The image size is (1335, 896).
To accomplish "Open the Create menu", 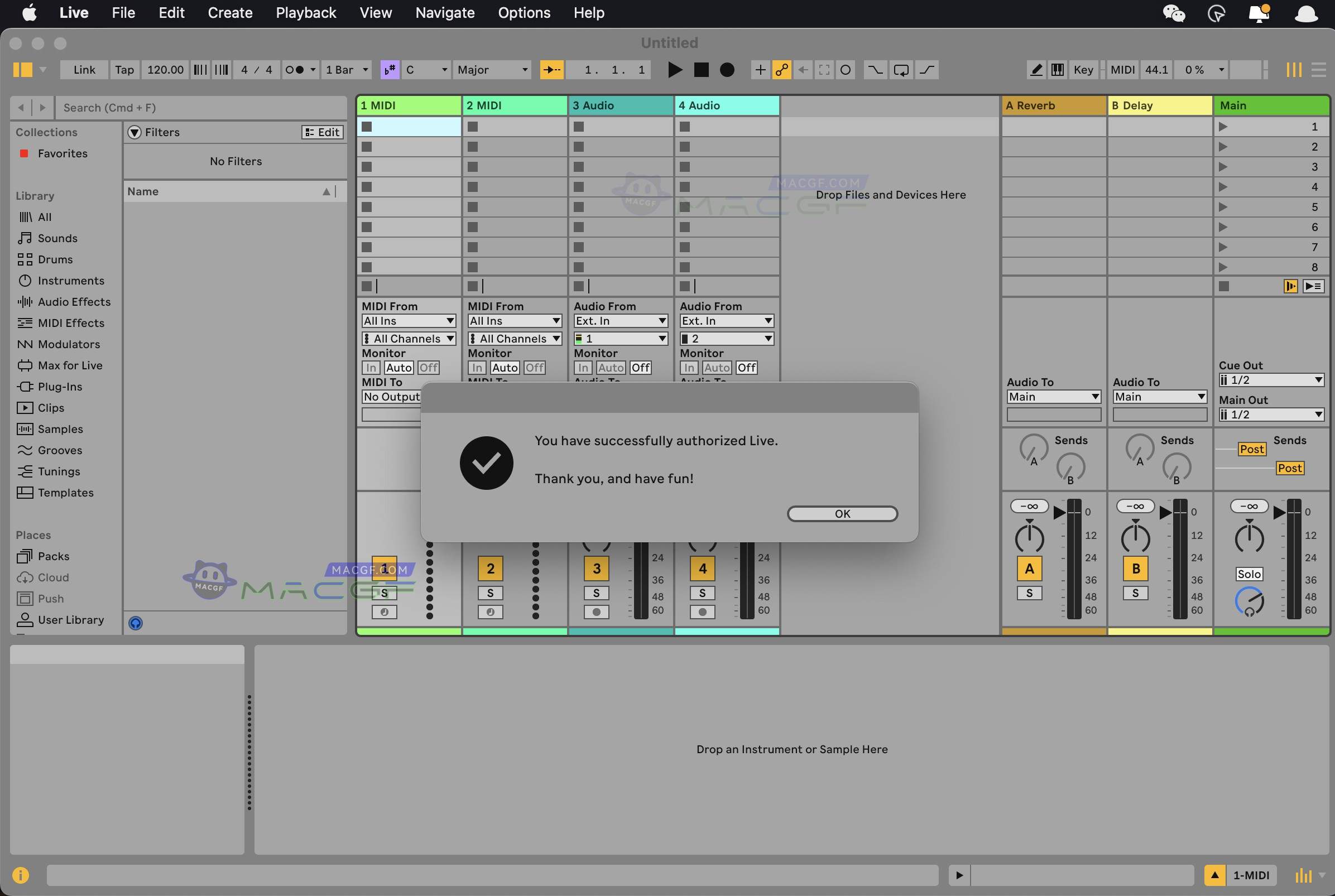I will (230, 13).
